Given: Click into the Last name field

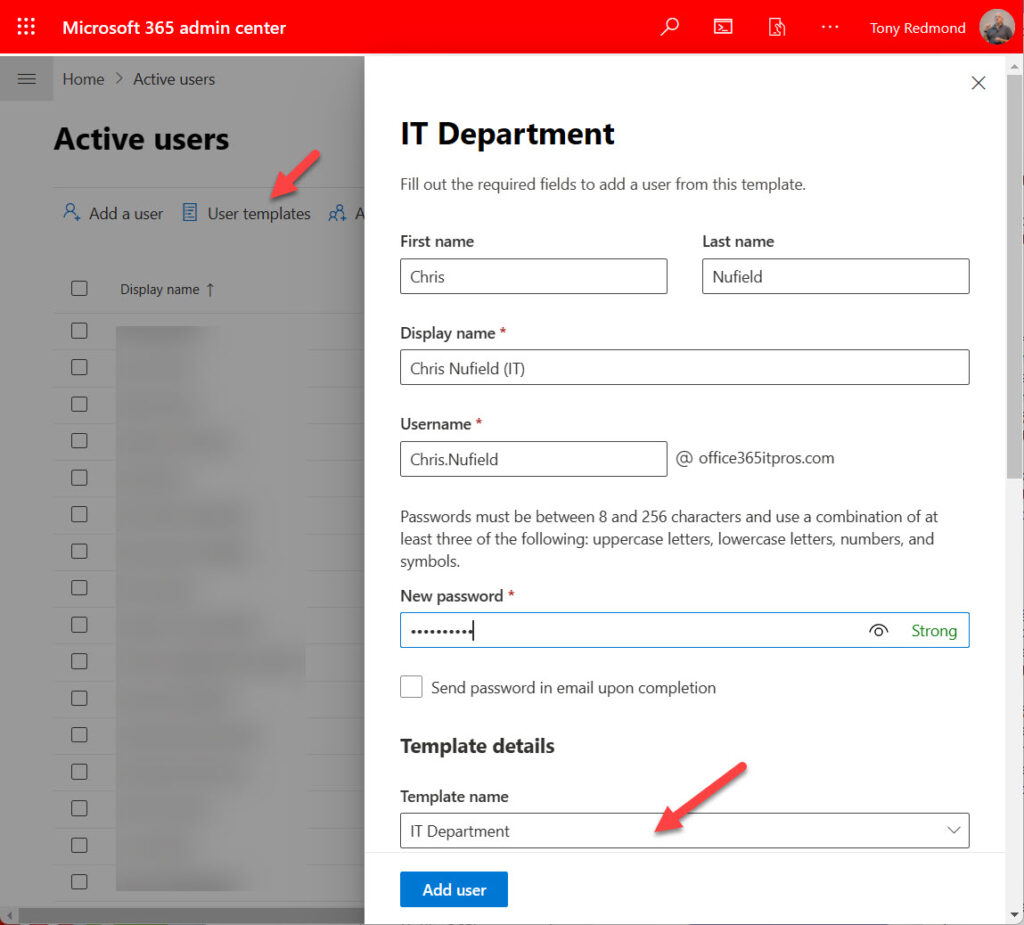Looking at the screenshot, I should click(835, 276).
